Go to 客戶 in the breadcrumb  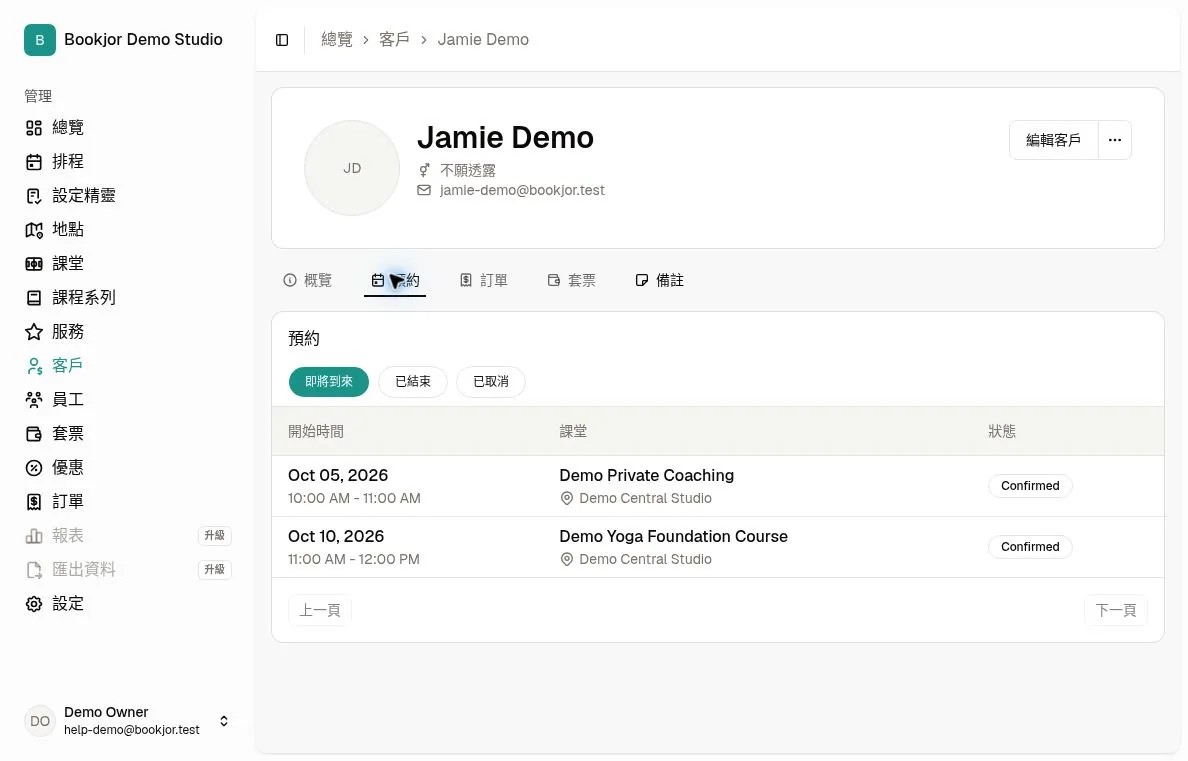click(394, 39)
